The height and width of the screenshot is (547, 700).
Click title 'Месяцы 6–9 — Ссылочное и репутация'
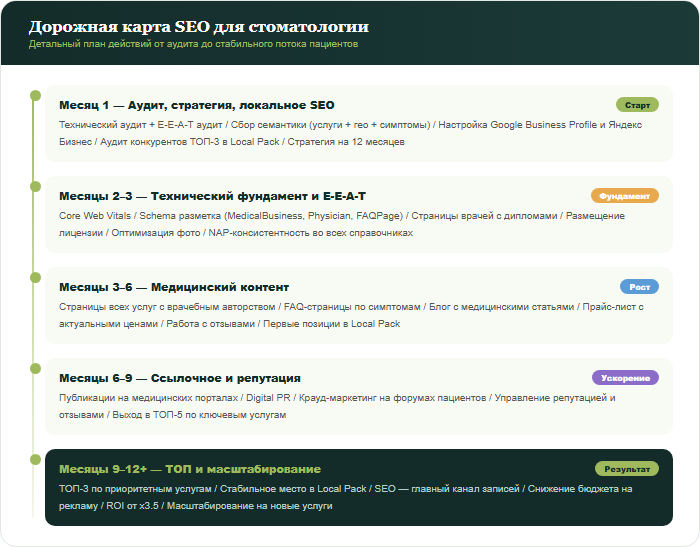click(x=180, y=378)
